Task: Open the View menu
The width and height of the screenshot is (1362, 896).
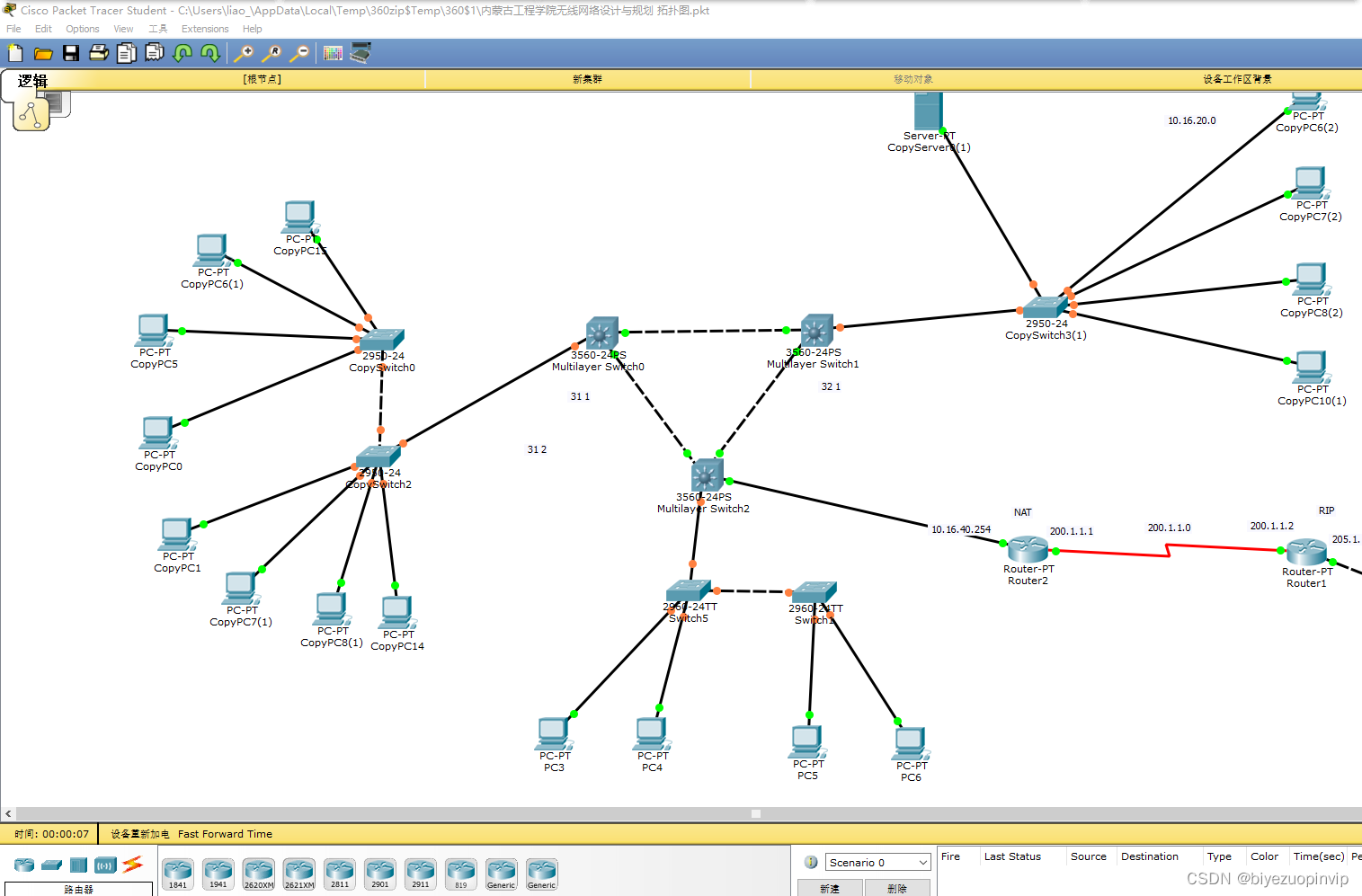Action: (x=123, y=29)
